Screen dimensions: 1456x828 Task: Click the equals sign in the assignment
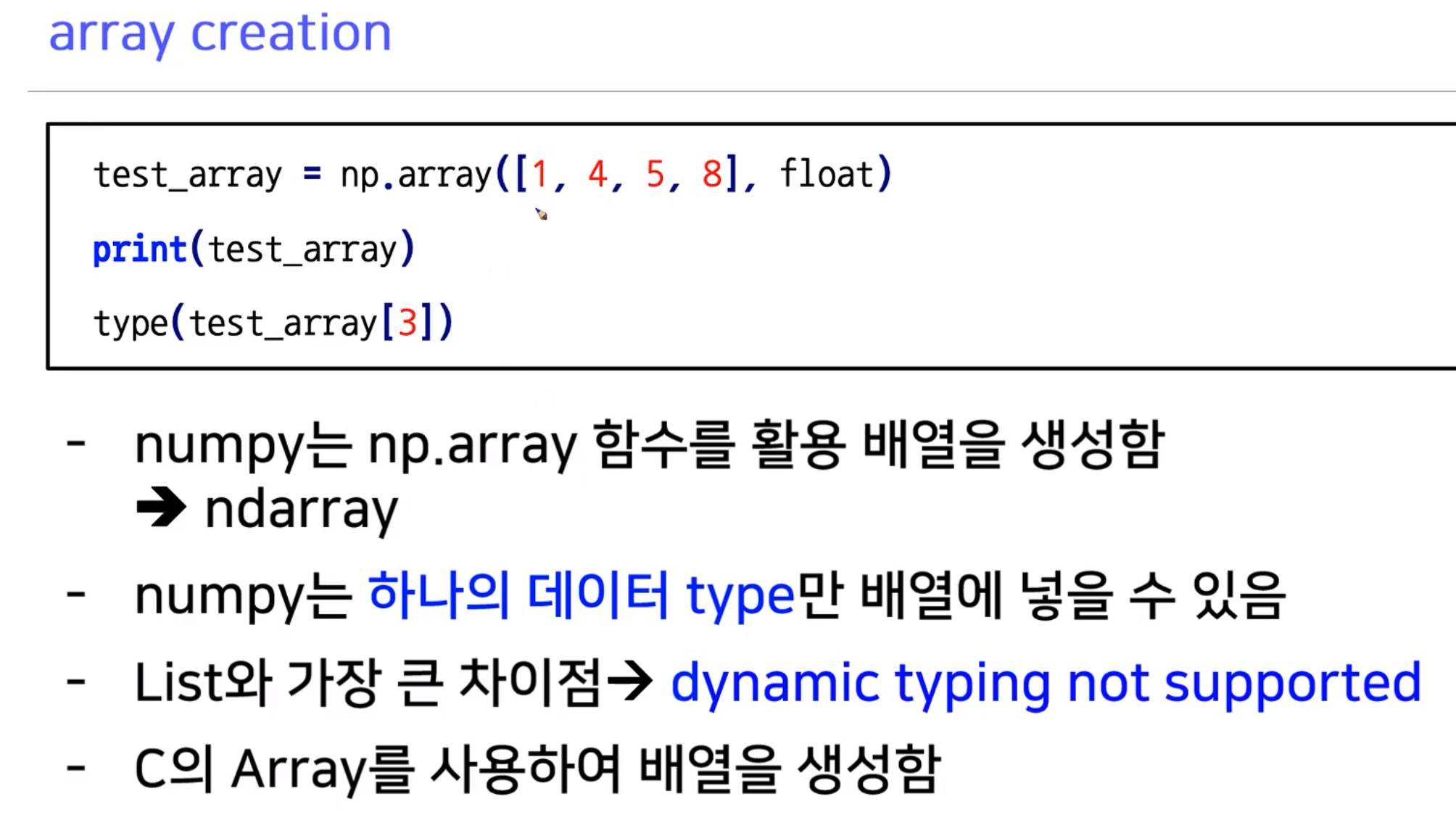click(x=312, y=173)
